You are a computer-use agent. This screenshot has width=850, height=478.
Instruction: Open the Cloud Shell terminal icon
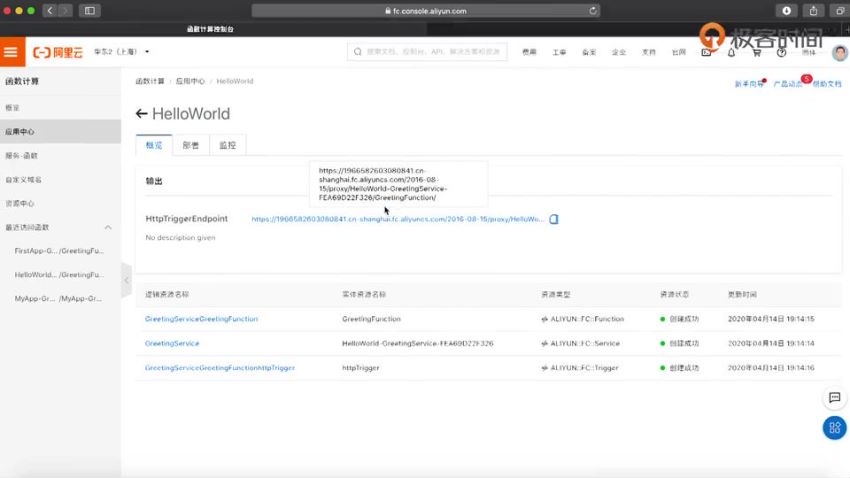tap(706, 53)
